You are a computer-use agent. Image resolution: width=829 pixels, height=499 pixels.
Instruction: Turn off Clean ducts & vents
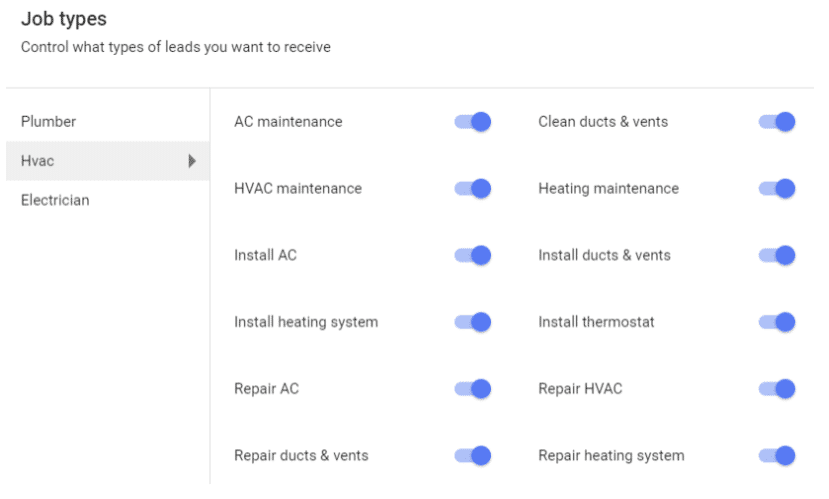[776, 122]
